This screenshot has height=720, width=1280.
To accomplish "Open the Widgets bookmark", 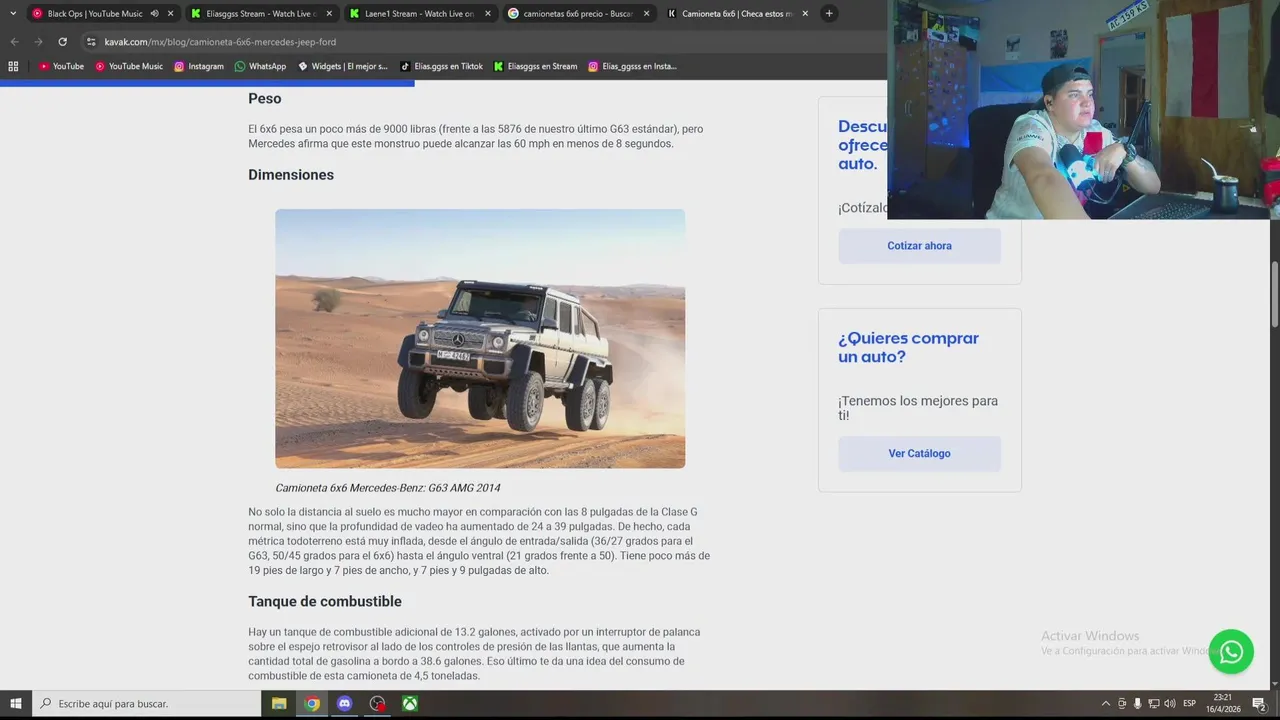I will pyautogui.click(x=343, y=66).
